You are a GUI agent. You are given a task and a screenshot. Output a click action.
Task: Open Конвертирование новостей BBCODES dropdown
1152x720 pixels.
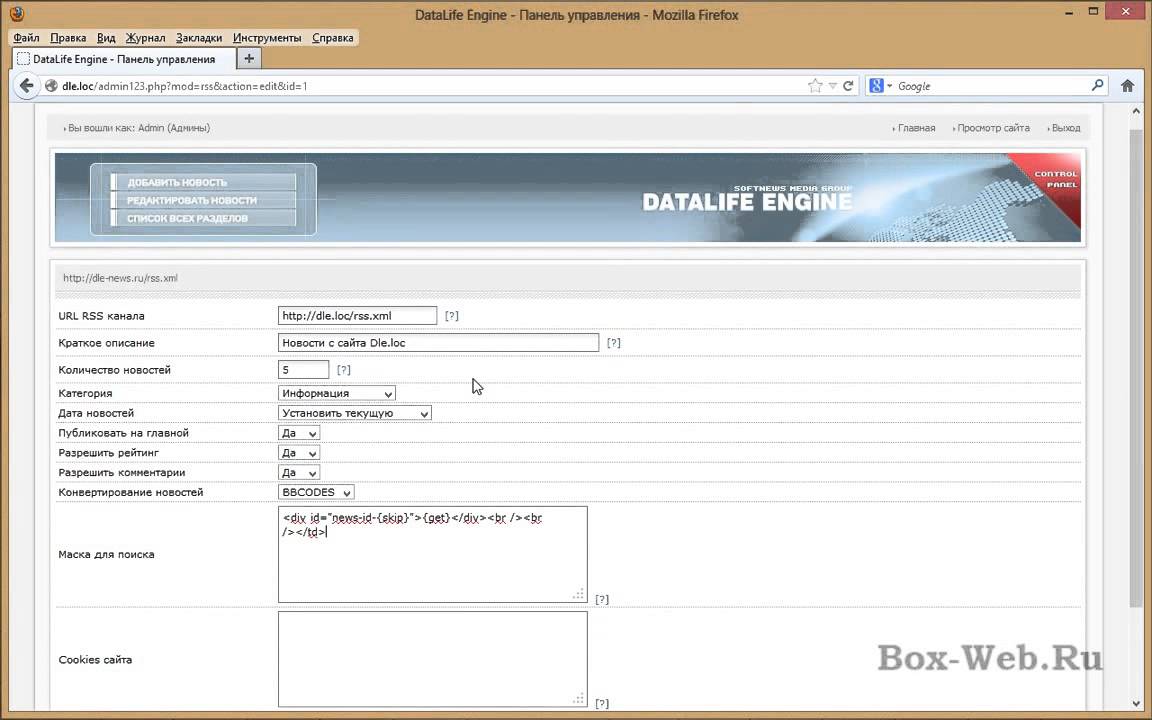click(316, 492)
